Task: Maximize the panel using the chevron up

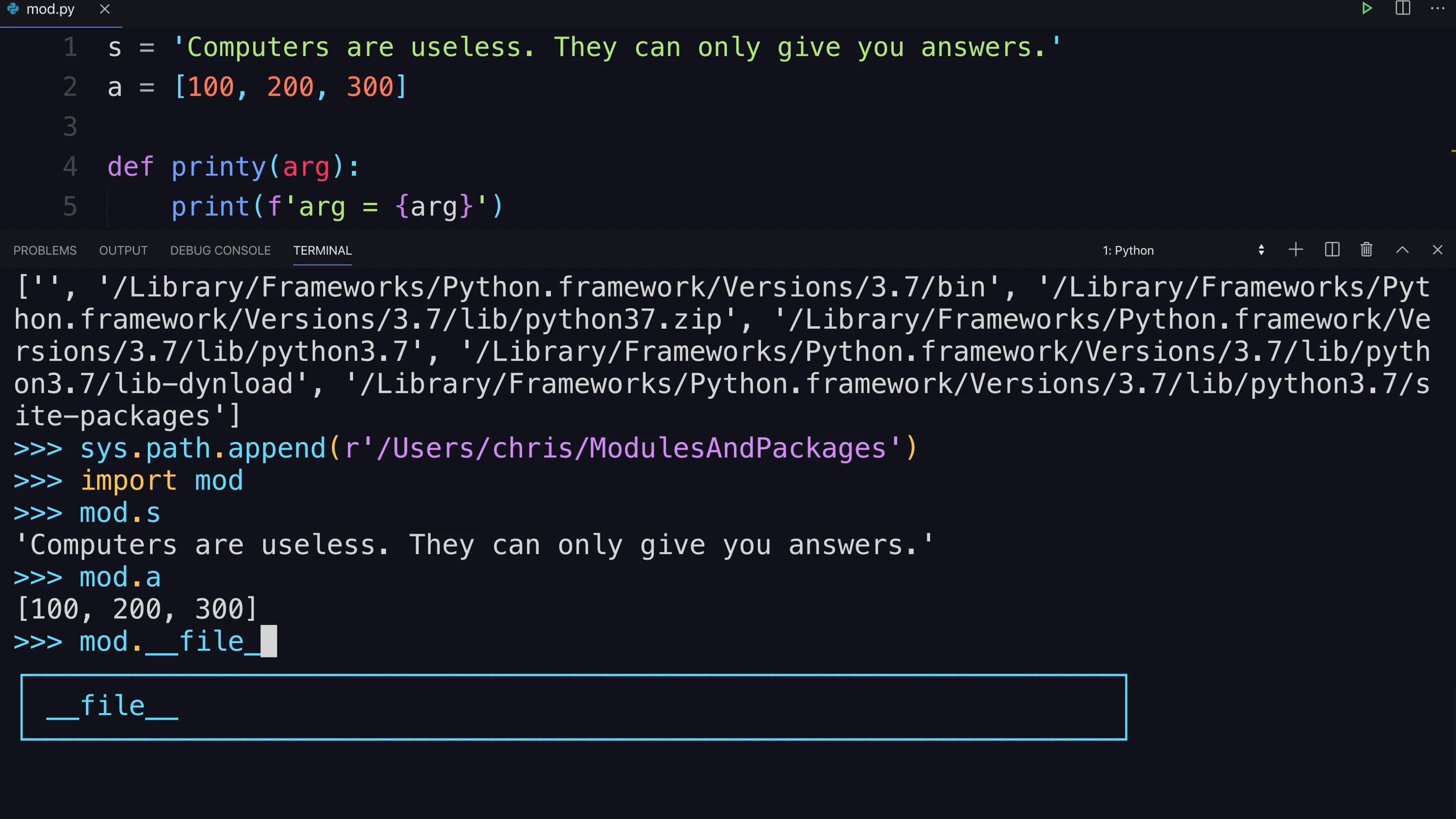Action: click(1402, 250)
